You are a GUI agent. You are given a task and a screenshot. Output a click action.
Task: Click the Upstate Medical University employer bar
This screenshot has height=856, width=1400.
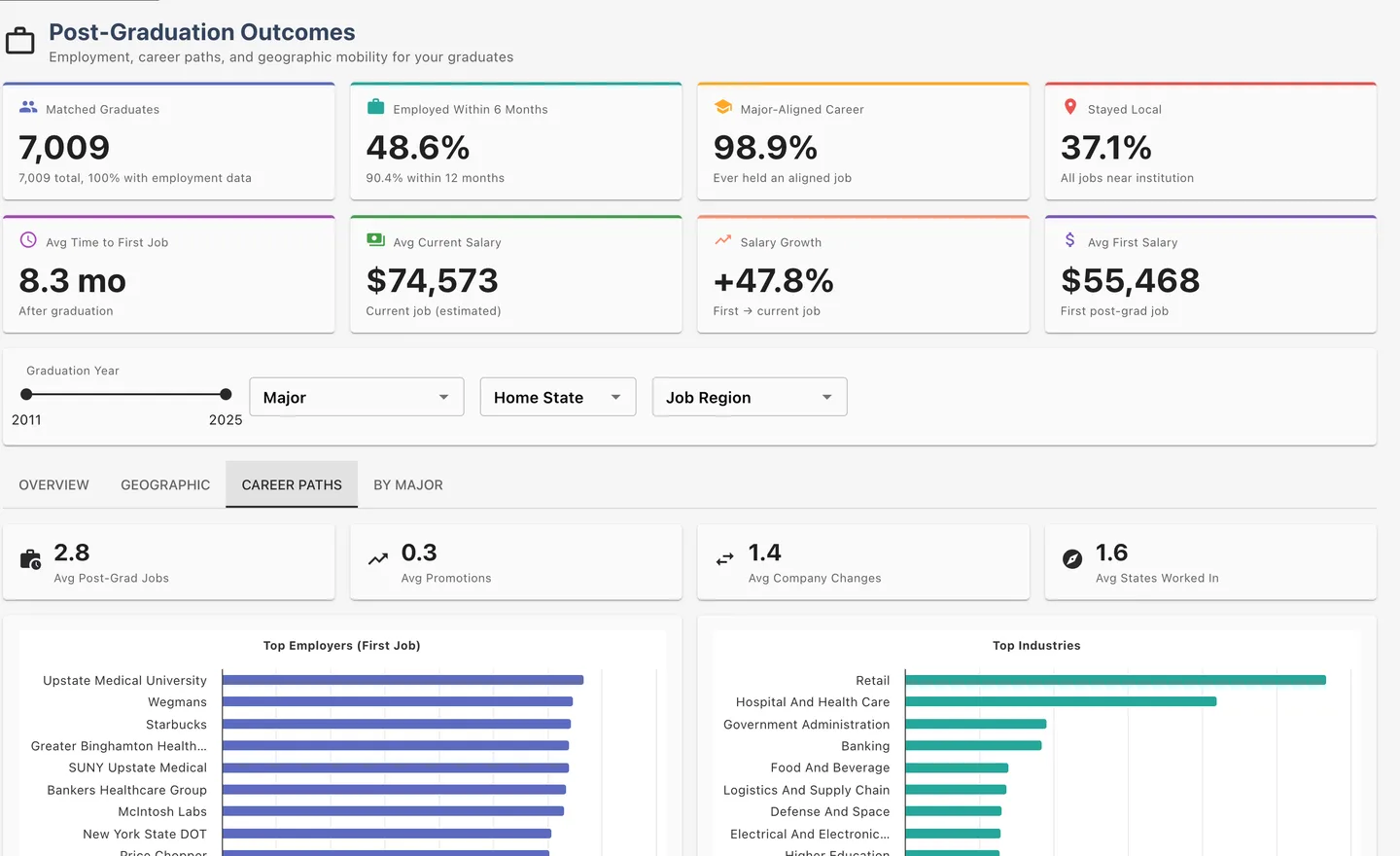pyautogui.click(x=402, y=680)
